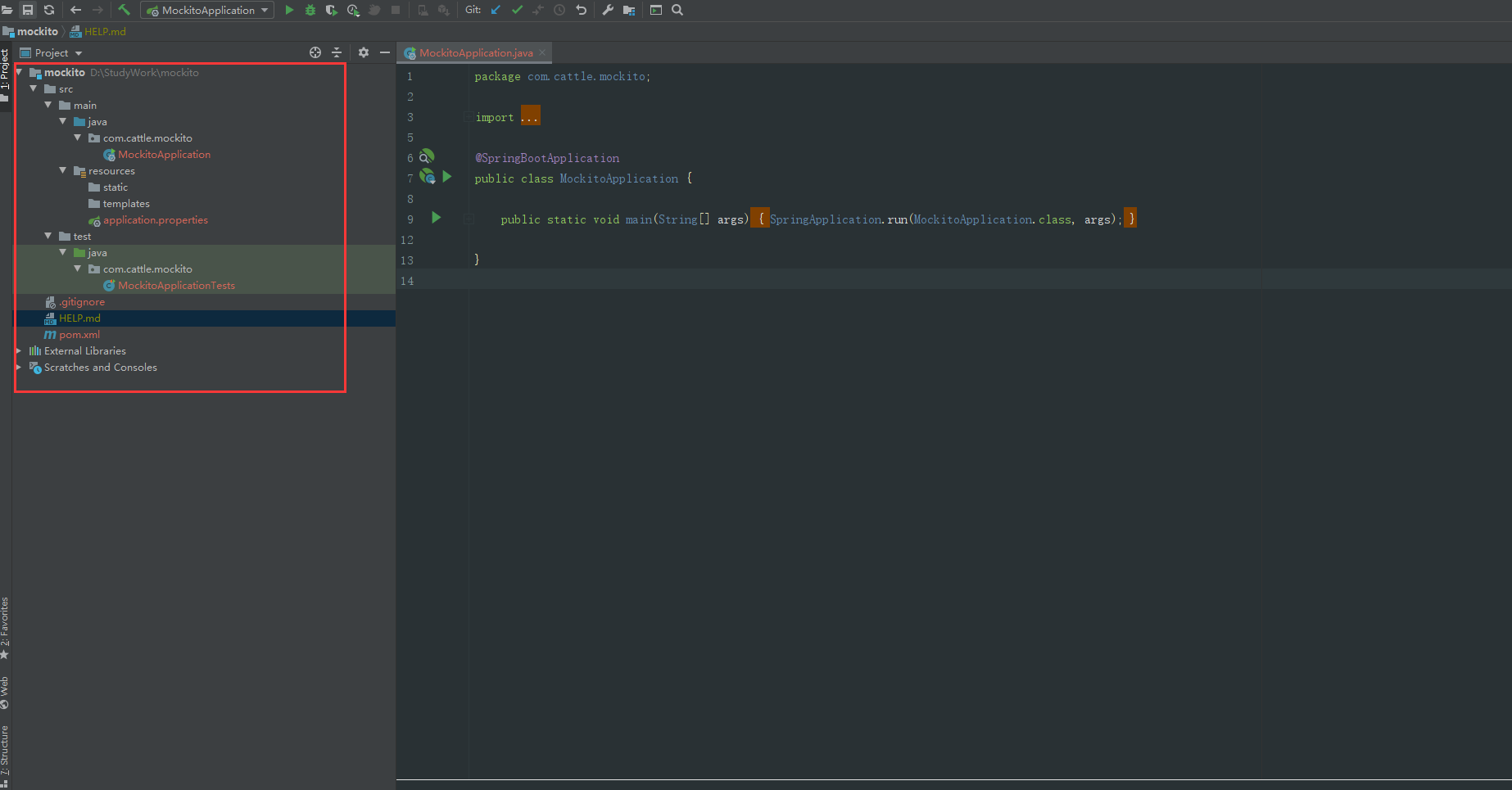Viewport: 1512px width, 790px height.
Task: Collapse the main folder arrow
Action: (48, 105)
